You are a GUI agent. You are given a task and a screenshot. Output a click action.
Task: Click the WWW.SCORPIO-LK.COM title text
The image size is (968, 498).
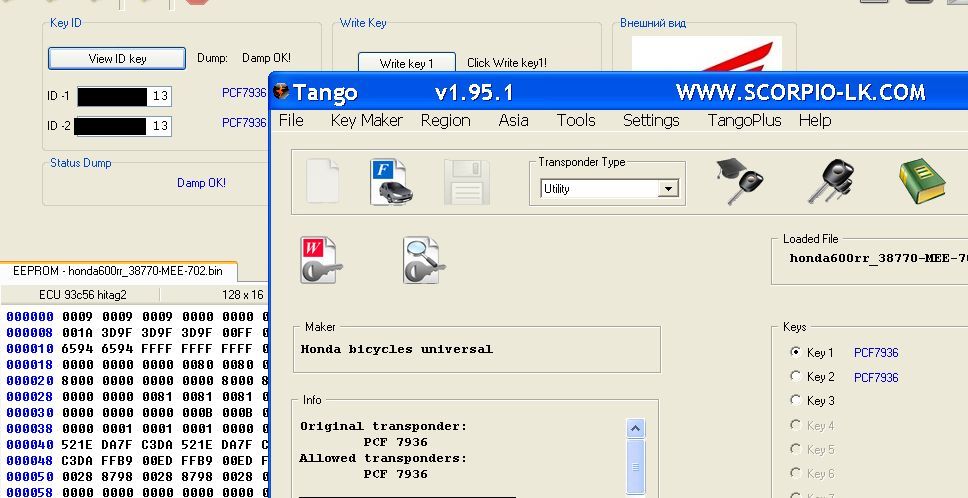(801, 93)
